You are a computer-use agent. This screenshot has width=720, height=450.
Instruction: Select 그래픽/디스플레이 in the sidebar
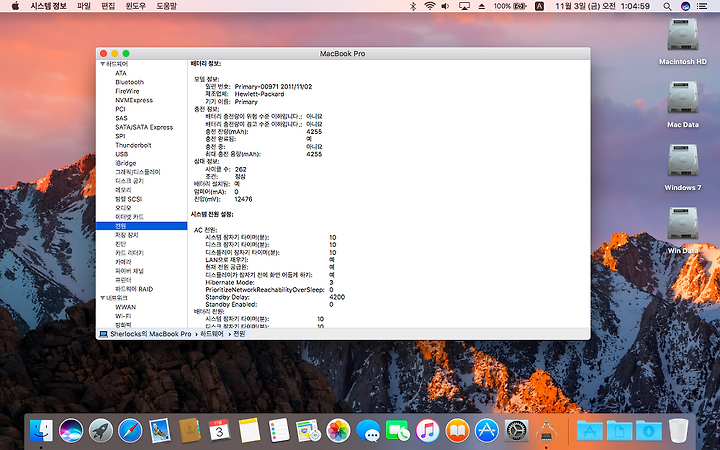(138, 172)
